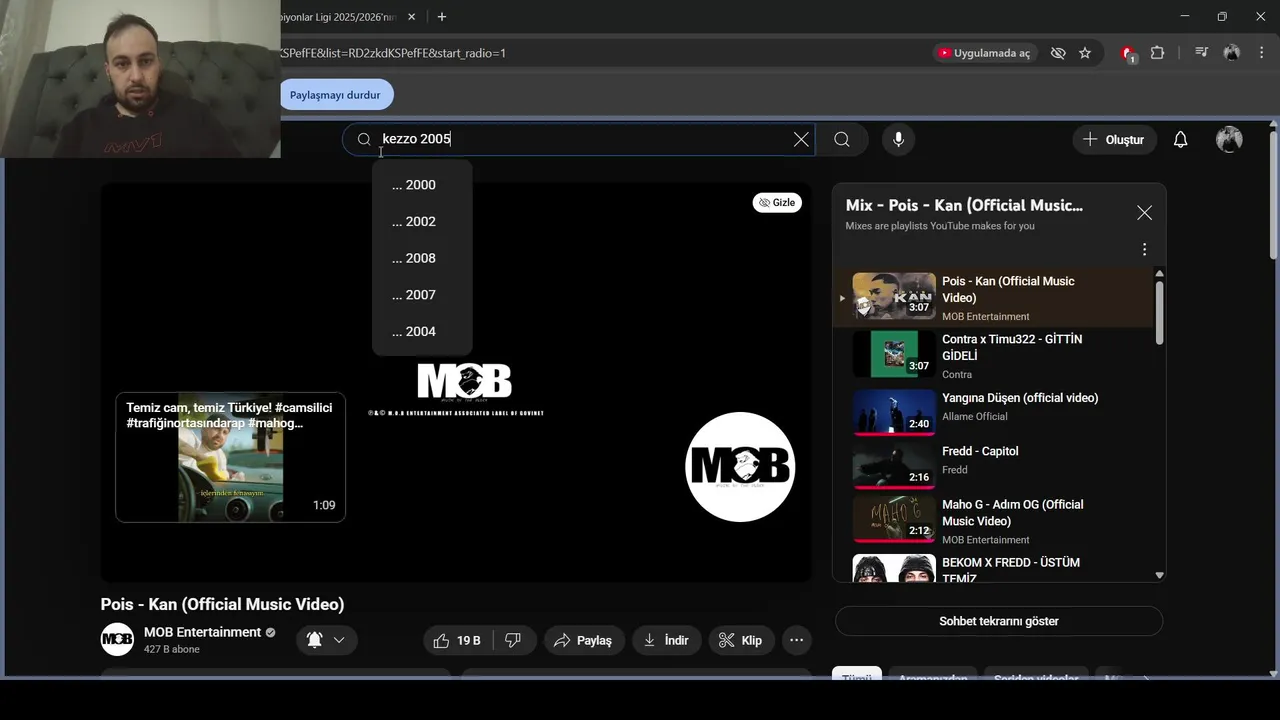Select the '... 2004' search suggestion
This screenshot has height=720, width=1280.
[x=422, y=331]
